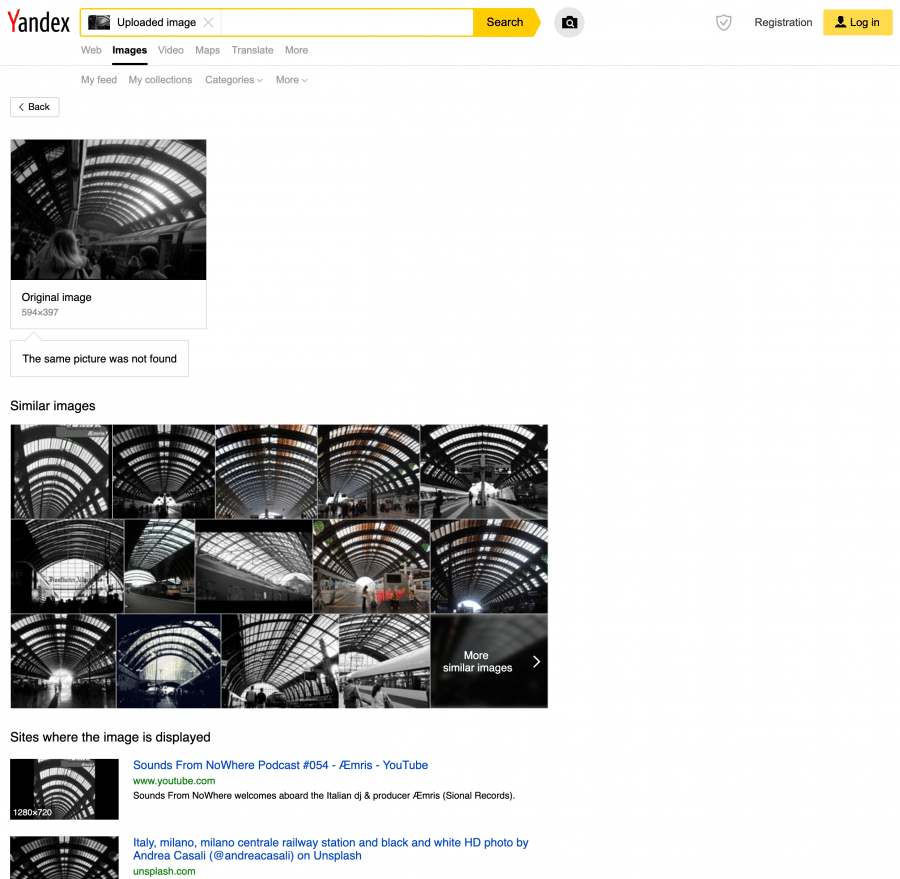Remove the uploaded image chip with the X icon

(x=206, y=22)
